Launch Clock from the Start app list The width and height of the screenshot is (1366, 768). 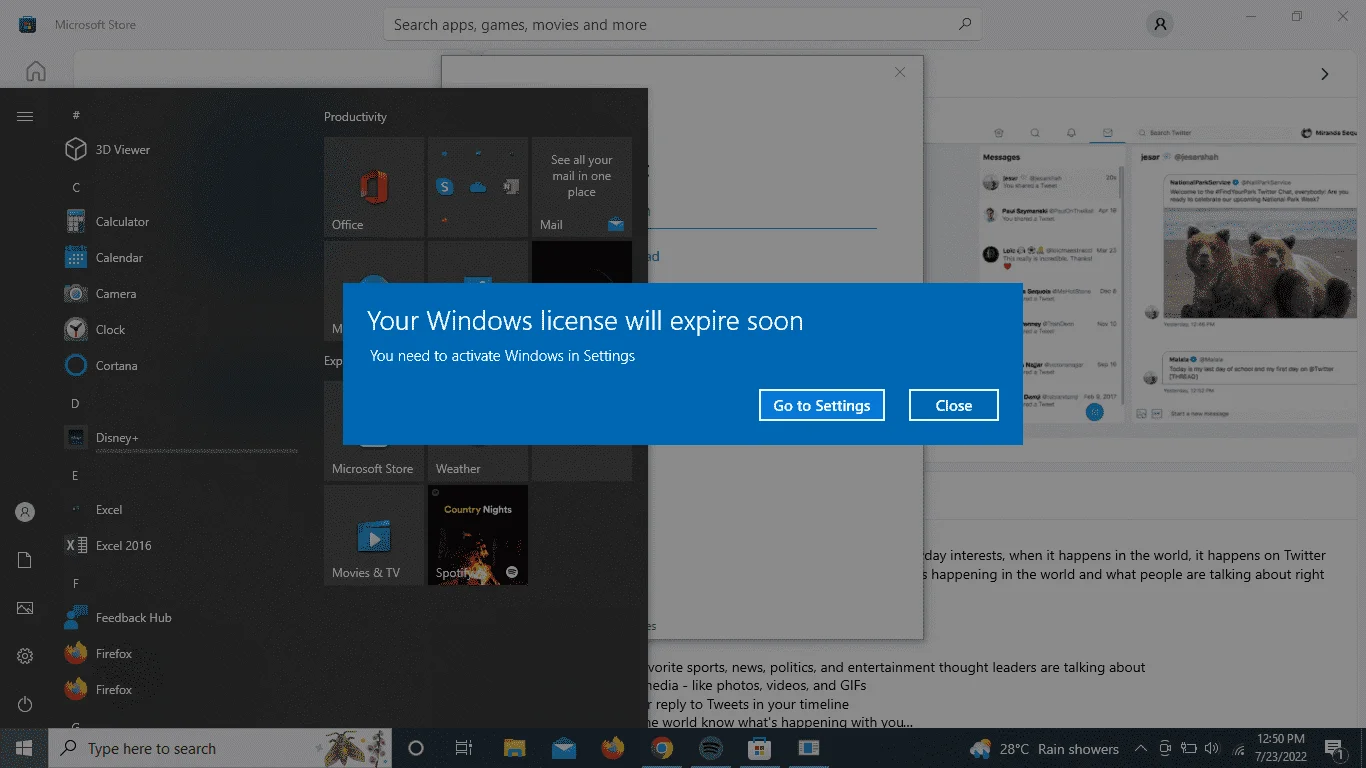pos(180,330)
